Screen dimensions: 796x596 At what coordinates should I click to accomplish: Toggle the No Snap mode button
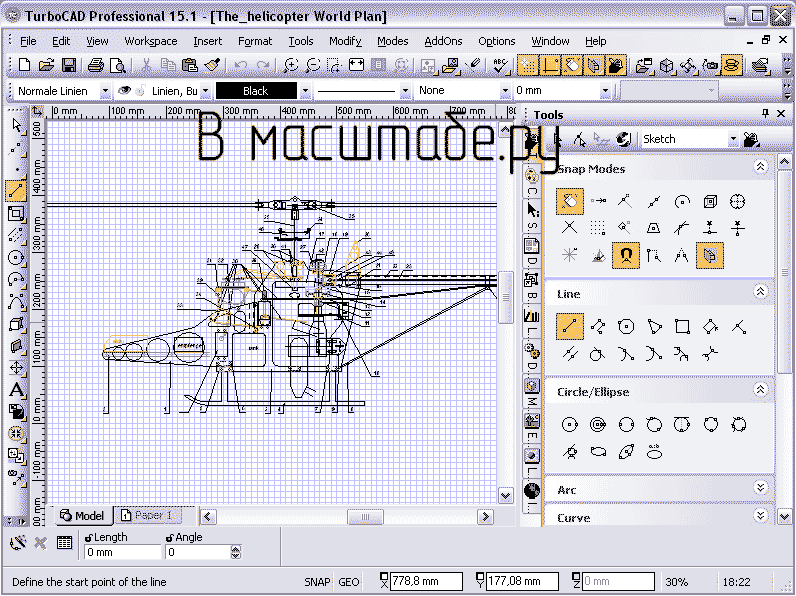click(x=570, y=201)
